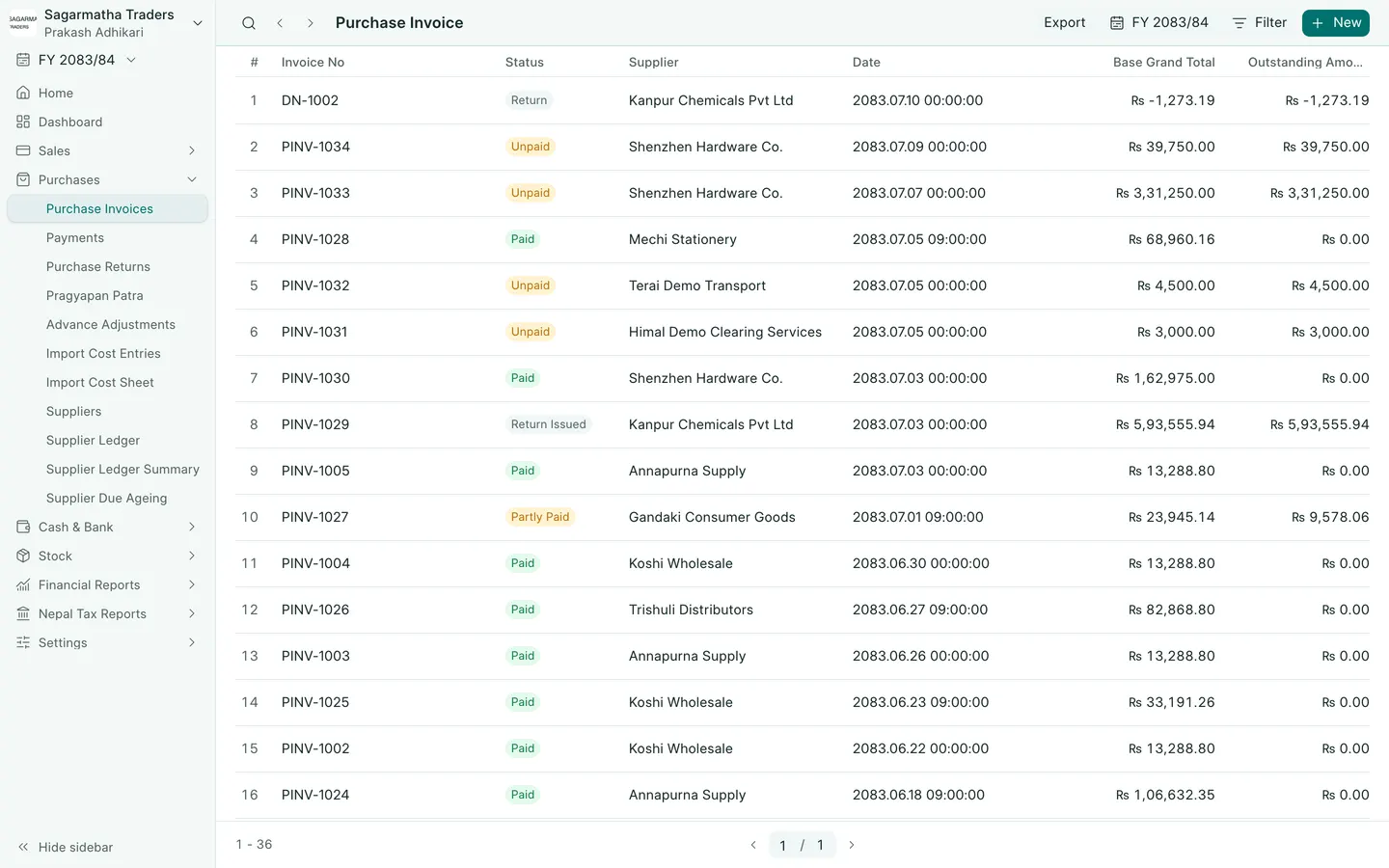This screenshot has width=1389, height=868.
Task: Click the Nepal Tax Reports icon
Action: (x=23, y=613)
